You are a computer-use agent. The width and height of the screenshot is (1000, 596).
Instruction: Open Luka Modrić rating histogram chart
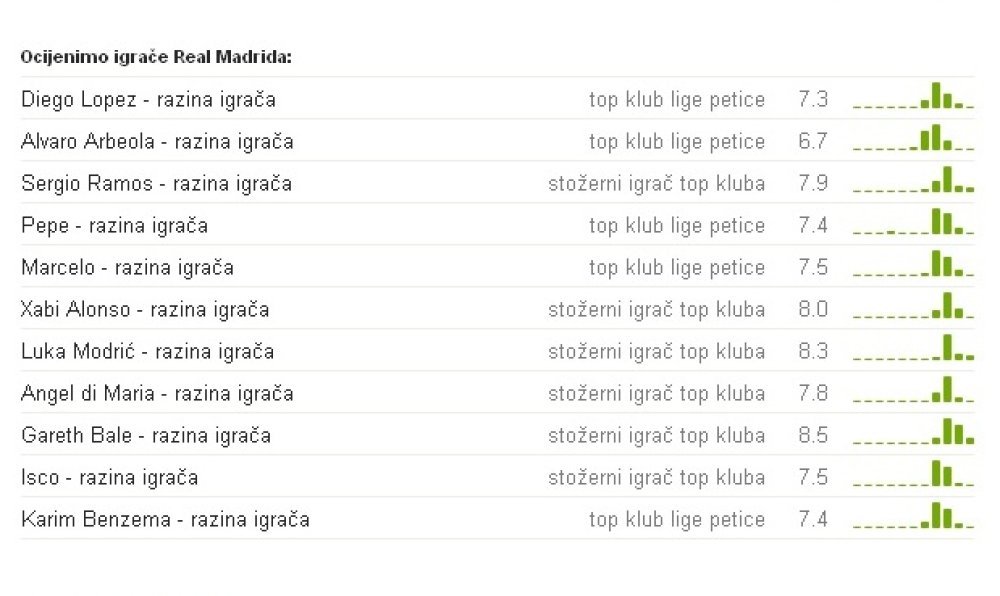click(x=913, y=348)
